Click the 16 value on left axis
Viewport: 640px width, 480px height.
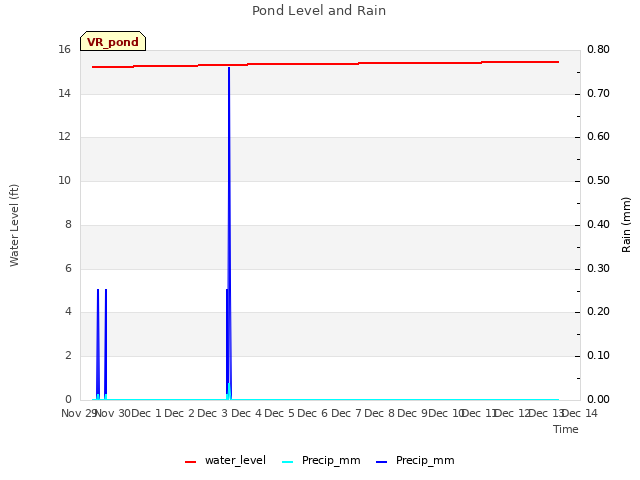[x=64, y=50]
